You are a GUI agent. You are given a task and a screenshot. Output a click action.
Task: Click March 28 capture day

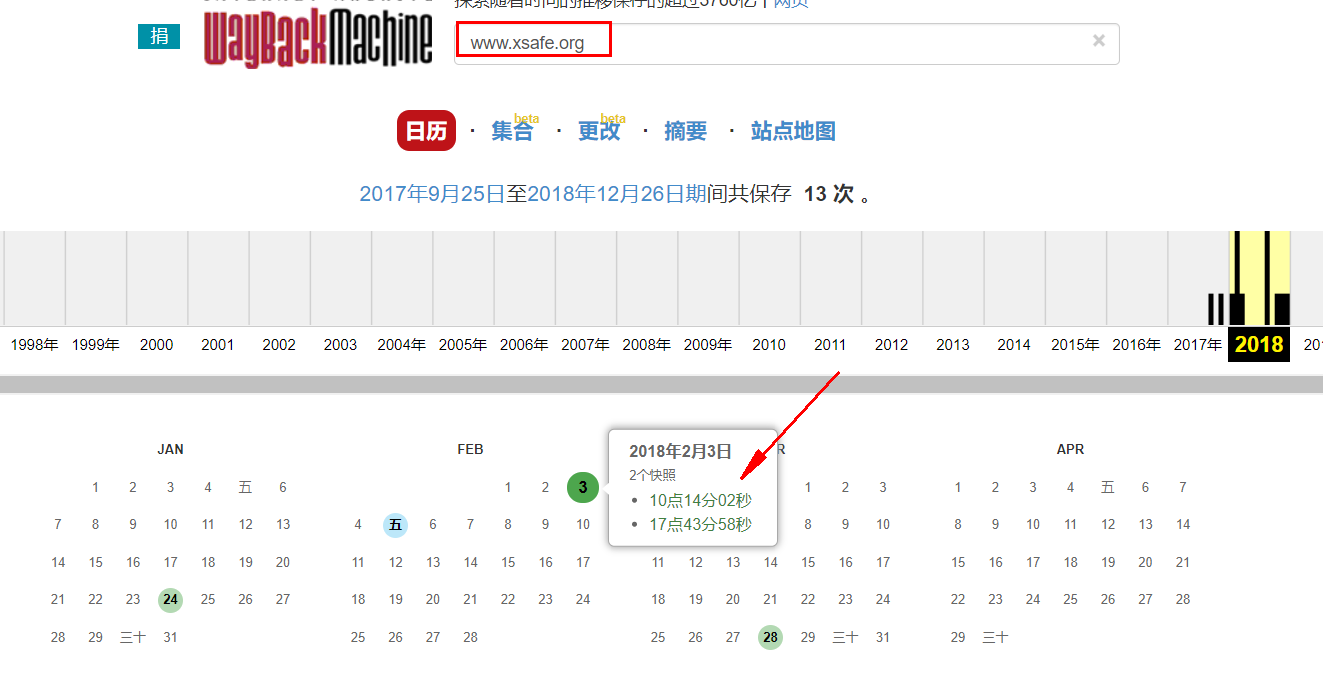770,637
